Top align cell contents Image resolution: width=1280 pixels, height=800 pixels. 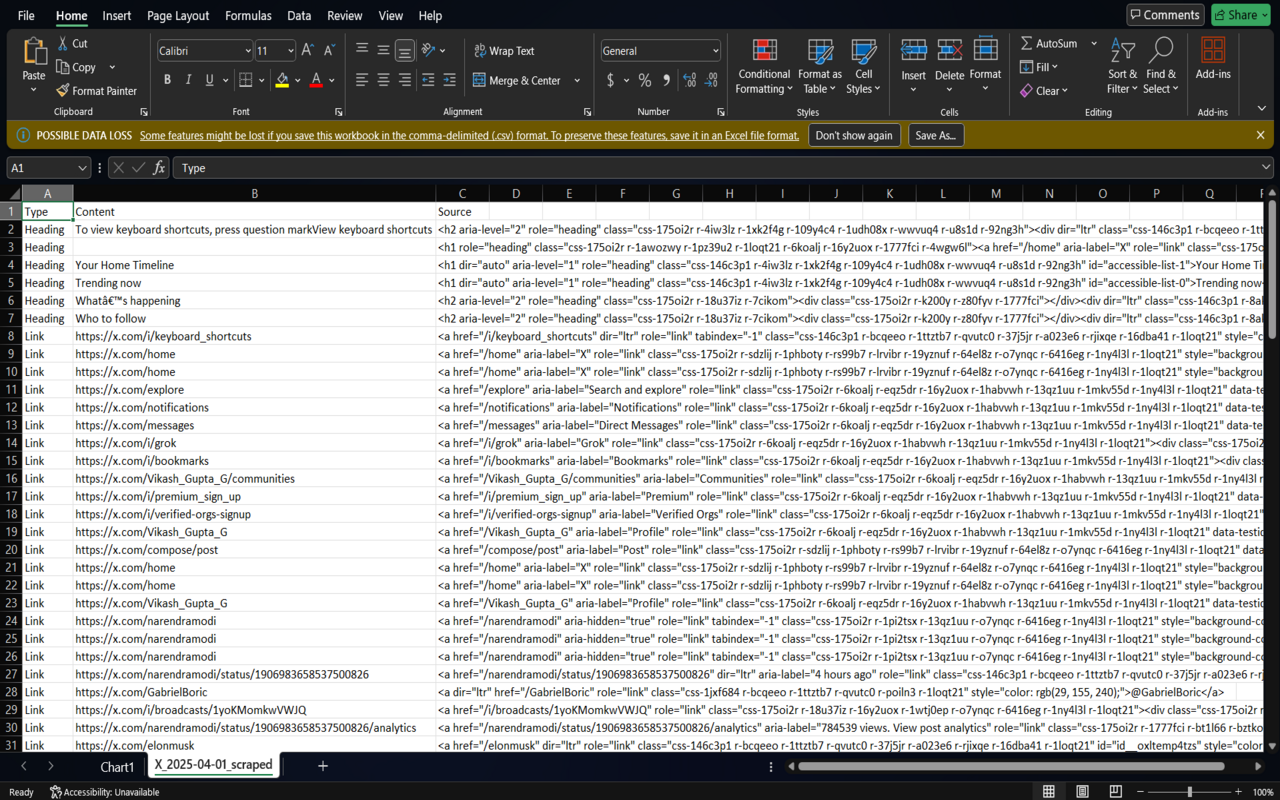coord(362,50)
